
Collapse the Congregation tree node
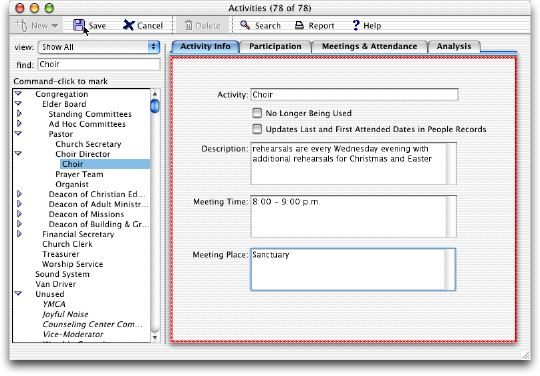tap(18, 94)
